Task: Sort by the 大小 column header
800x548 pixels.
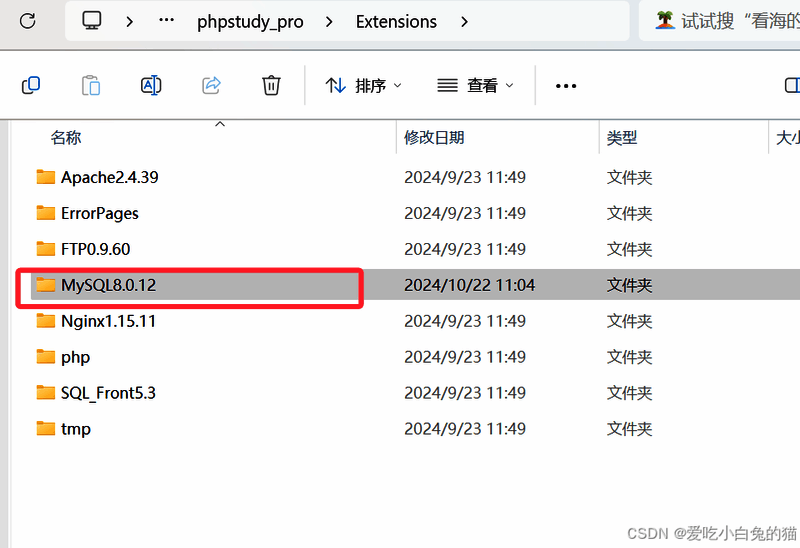Action: point(787,137)
